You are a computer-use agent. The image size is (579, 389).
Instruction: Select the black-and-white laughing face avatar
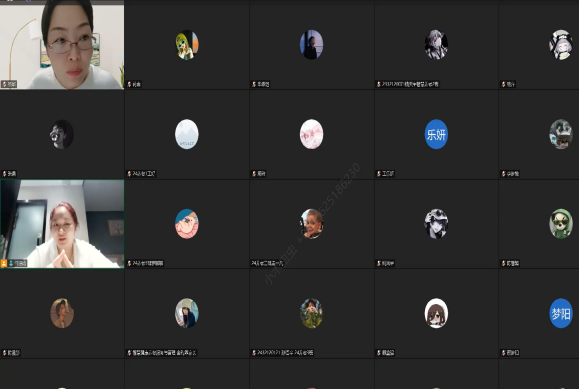pyautogui.click(x=62, y=134)
